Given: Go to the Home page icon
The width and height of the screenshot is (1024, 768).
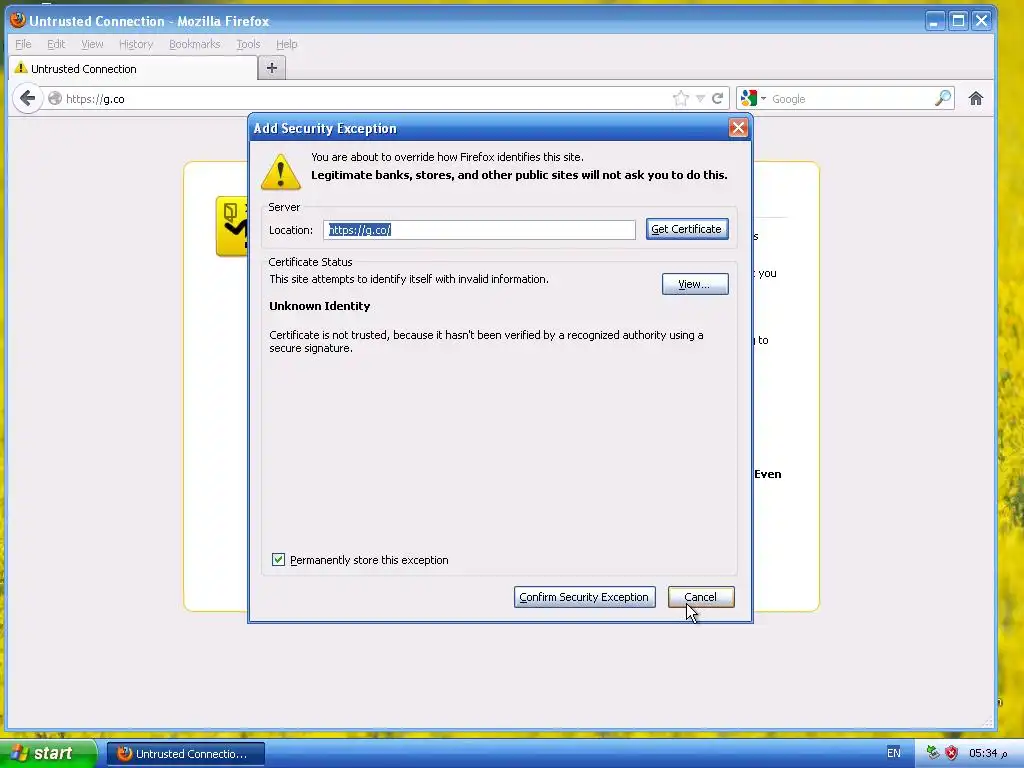Looking at the screenshot, I should pyautogui.click(x=976, y=99).
